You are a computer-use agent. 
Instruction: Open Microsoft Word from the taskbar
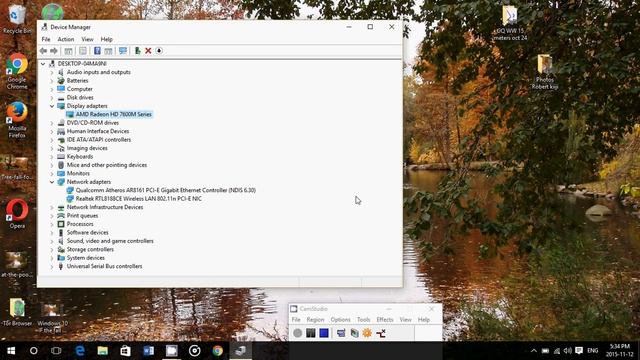pyautogui.click(x=149, y=351)
